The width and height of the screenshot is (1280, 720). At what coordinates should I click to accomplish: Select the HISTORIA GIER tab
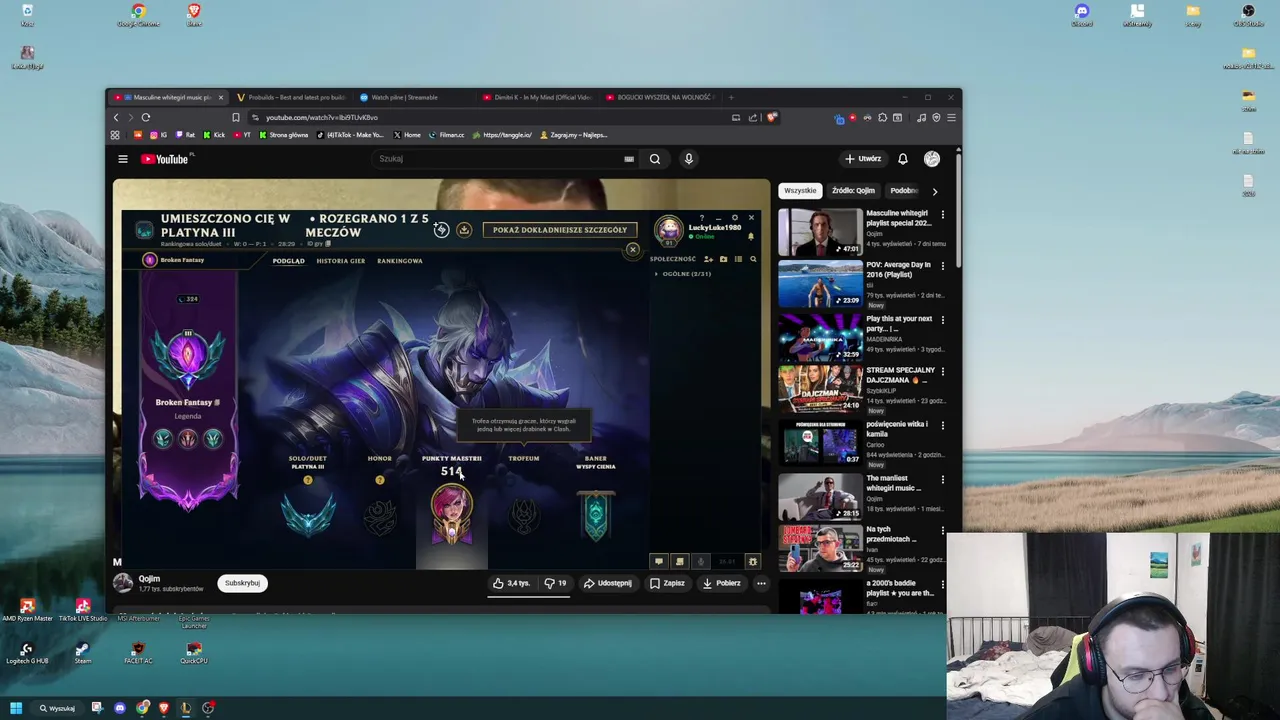click(340, 261)
